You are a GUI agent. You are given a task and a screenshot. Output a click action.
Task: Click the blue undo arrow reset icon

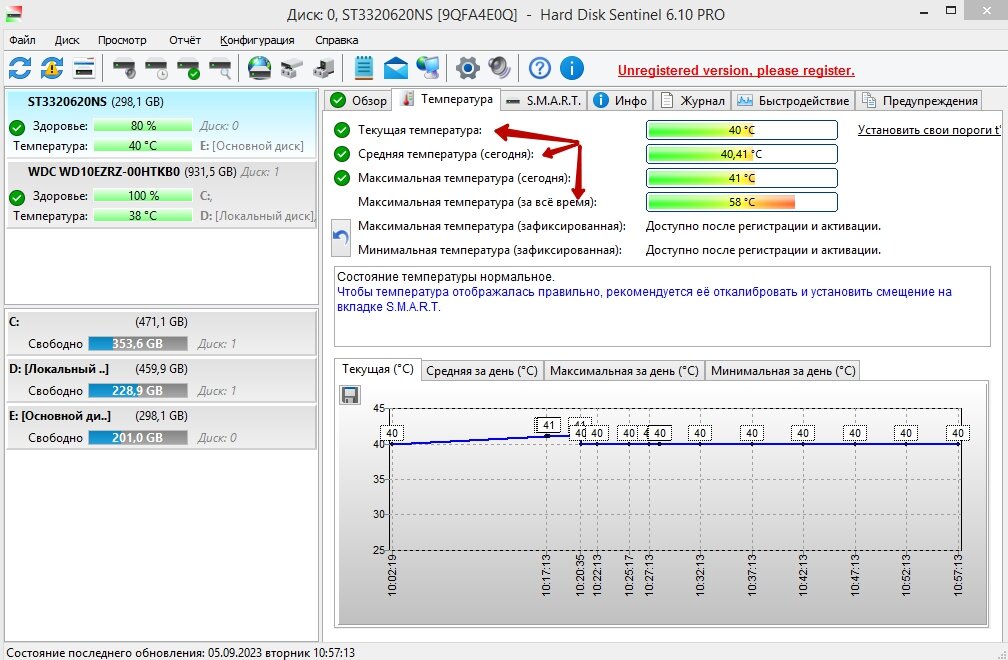tap(341, 238)
